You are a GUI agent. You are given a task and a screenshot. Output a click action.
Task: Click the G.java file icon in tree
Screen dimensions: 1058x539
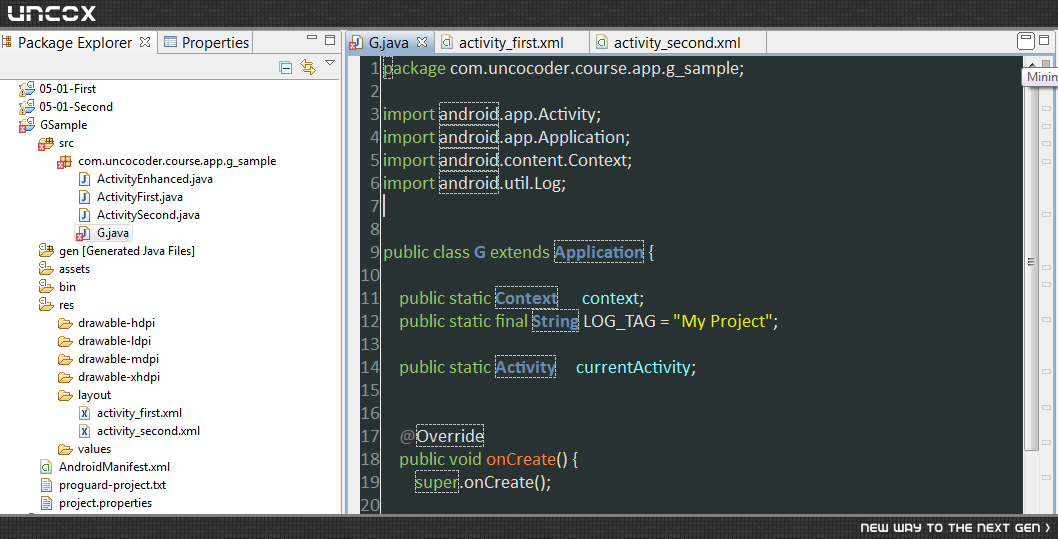coord(83,233)
